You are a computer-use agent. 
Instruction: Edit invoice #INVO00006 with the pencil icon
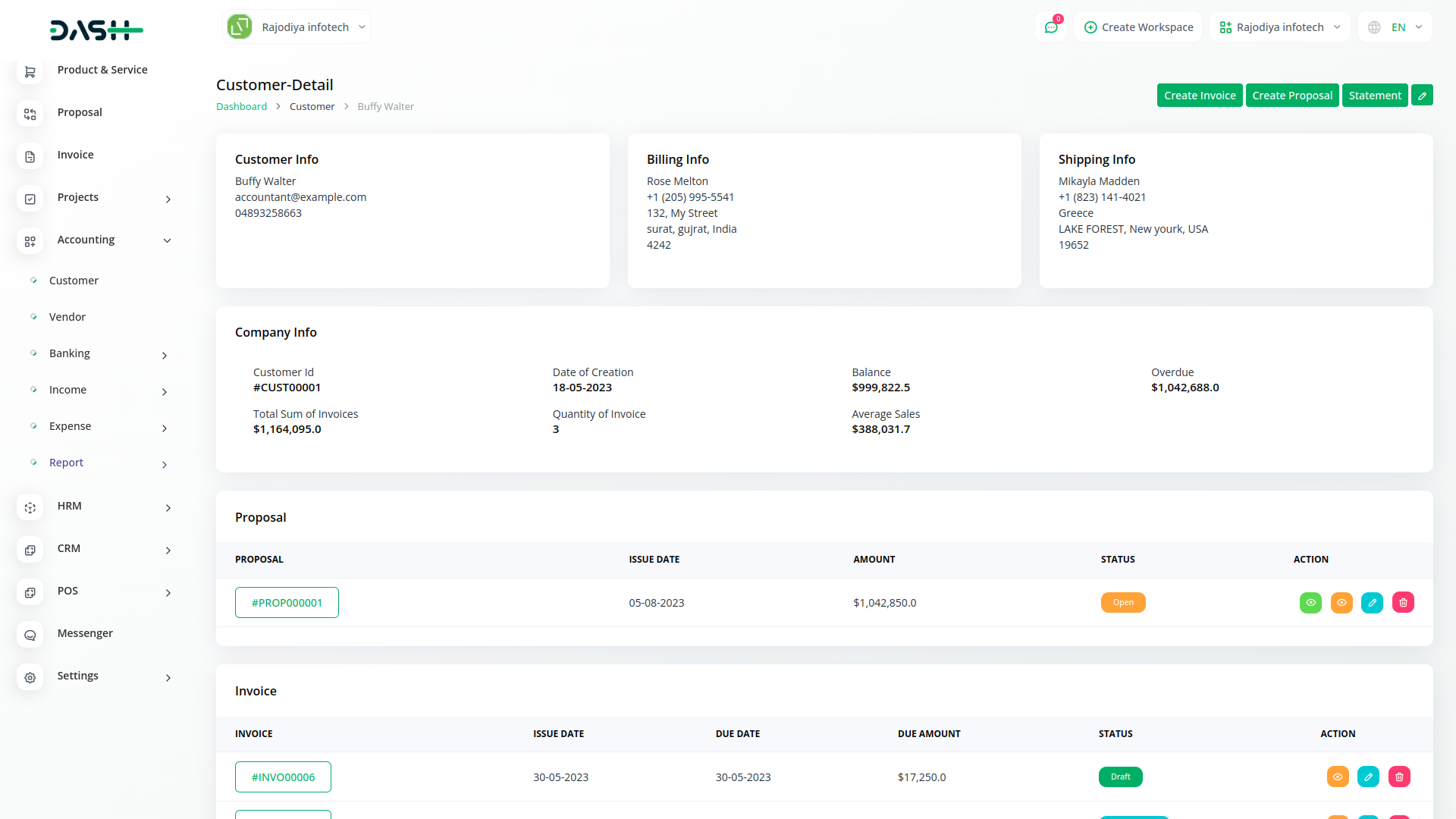coord(1369,777)
